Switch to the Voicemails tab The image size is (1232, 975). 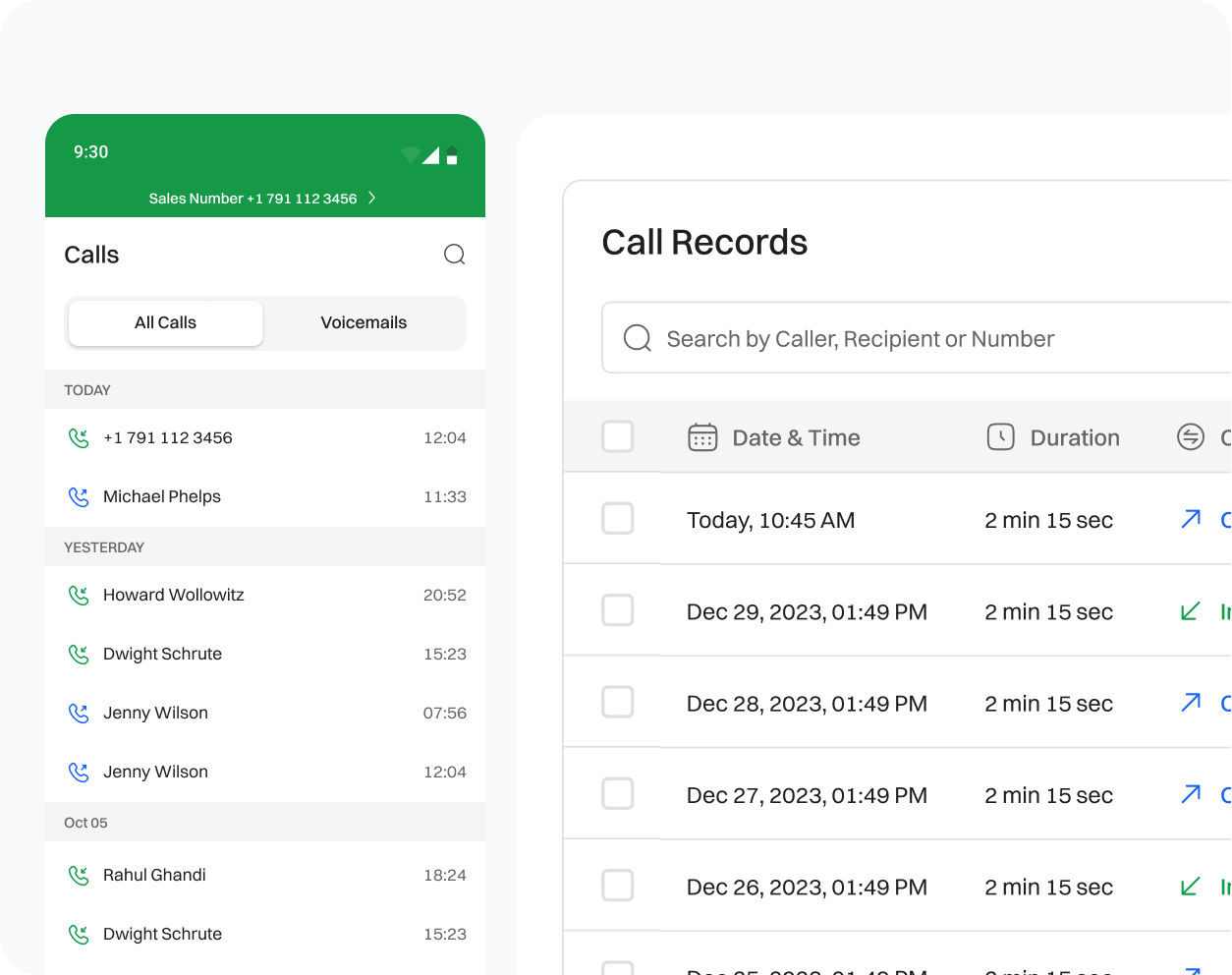364,322
